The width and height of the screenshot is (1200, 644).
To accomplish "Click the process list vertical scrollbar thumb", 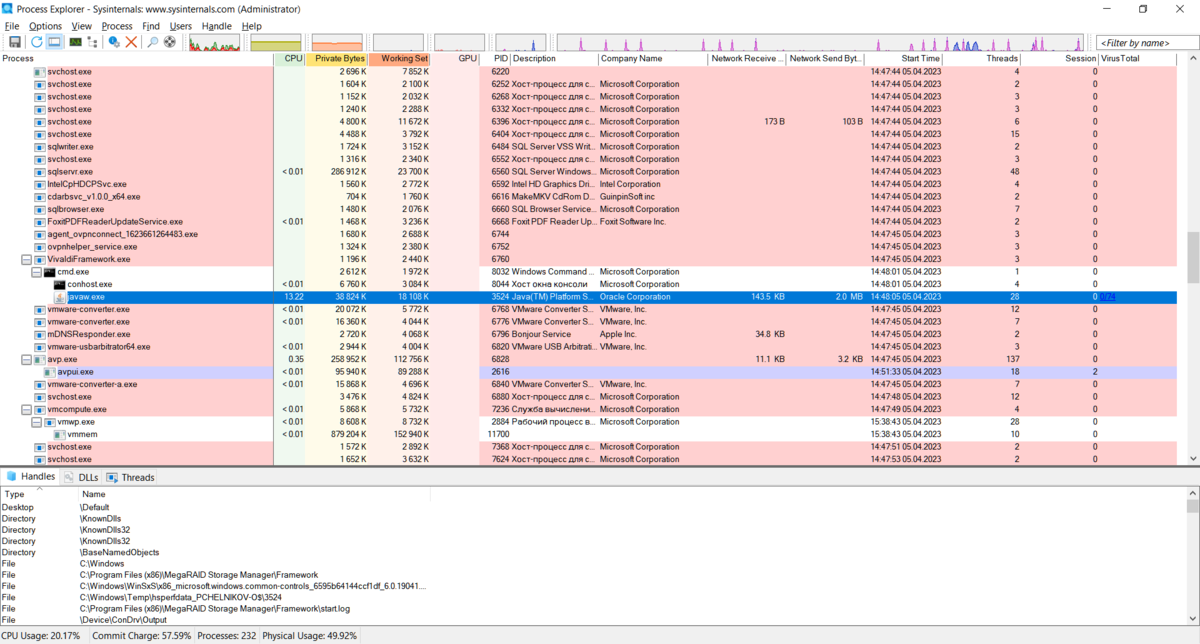I will (1193, 257).
